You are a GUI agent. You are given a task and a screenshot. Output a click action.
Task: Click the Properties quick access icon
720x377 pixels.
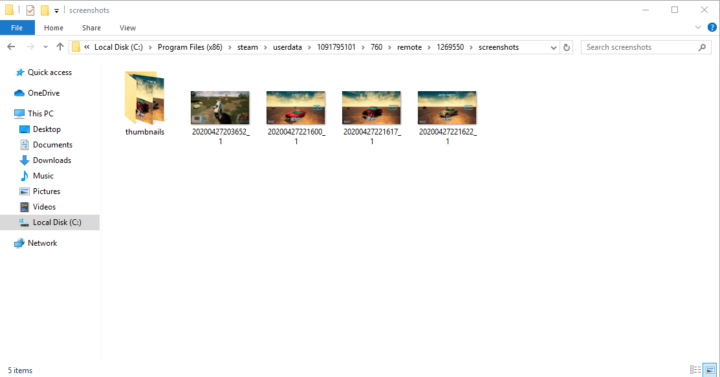coord(30,10)
